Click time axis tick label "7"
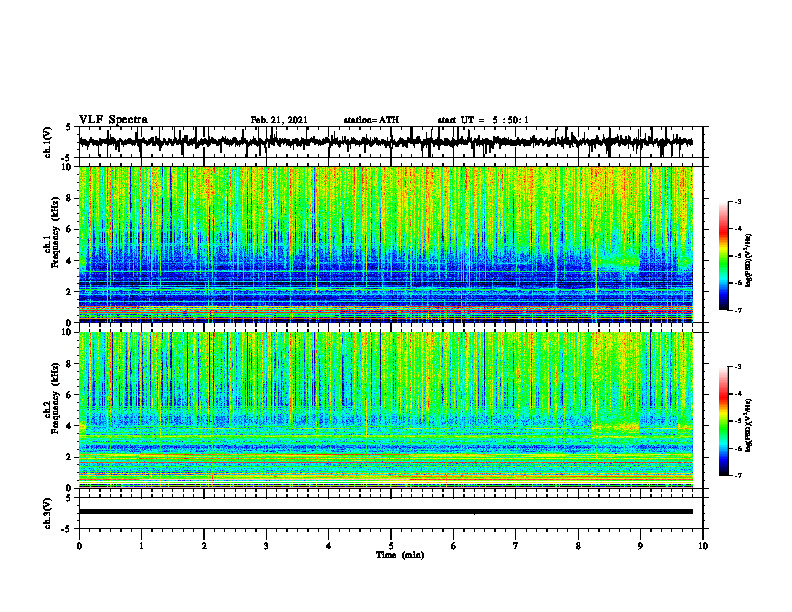Image resolution: width=792 pixels, height=612 pixels. point(516,546)
